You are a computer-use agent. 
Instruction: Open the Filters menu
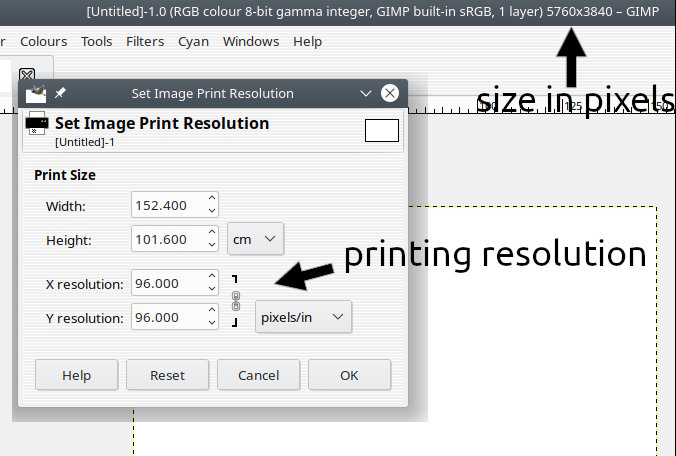click(145, 41)
